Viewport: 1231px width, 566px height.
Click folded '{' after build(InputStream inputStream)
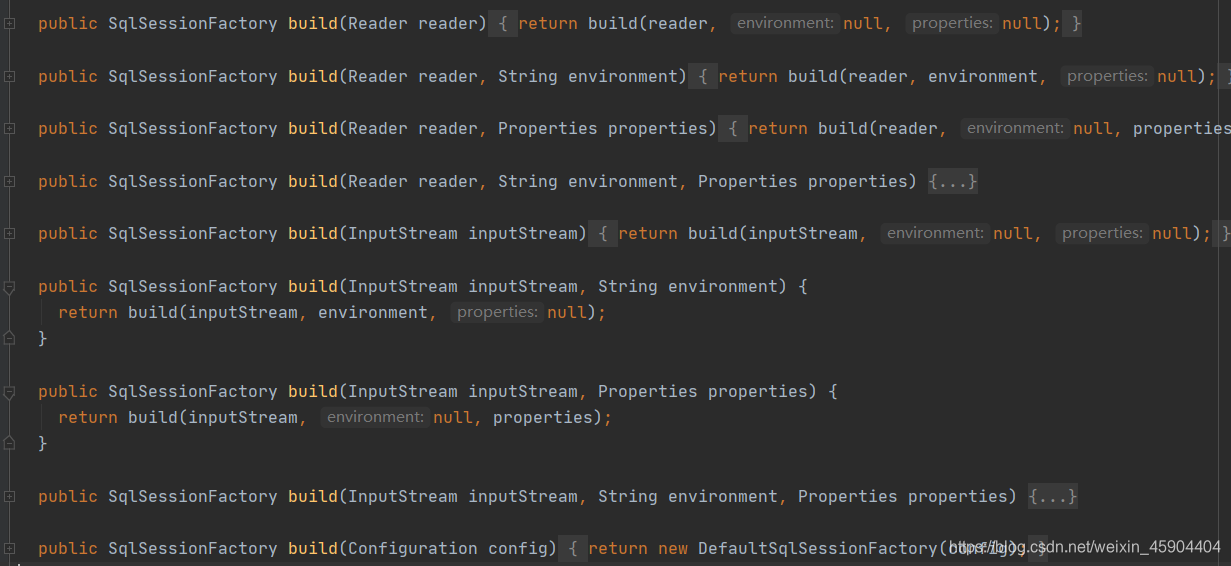[603, 234]
